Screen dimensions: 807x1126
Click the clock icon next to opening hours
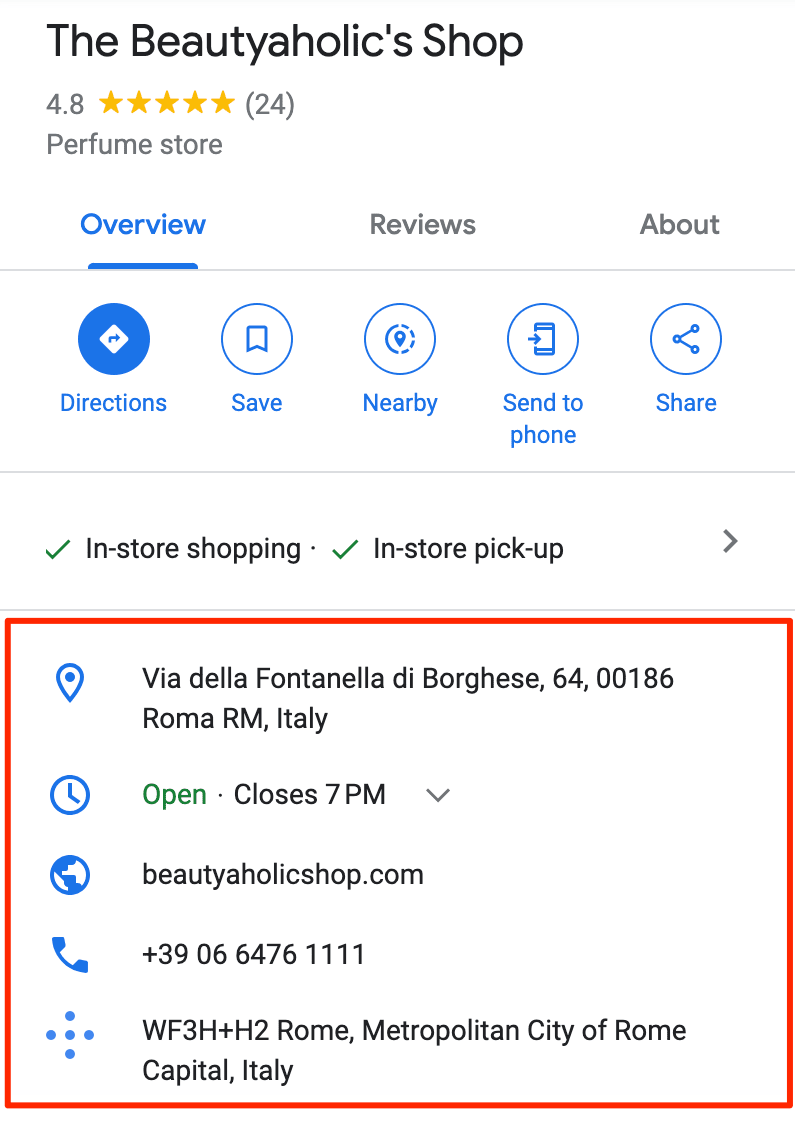69,794
